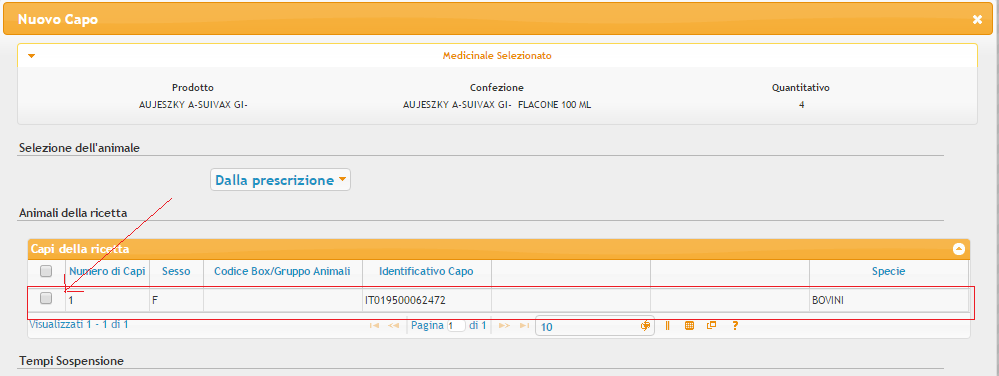
Task: Collapse the Medicinale Selezionato panel
Action: pyautogui.click(x=32, y=56)
